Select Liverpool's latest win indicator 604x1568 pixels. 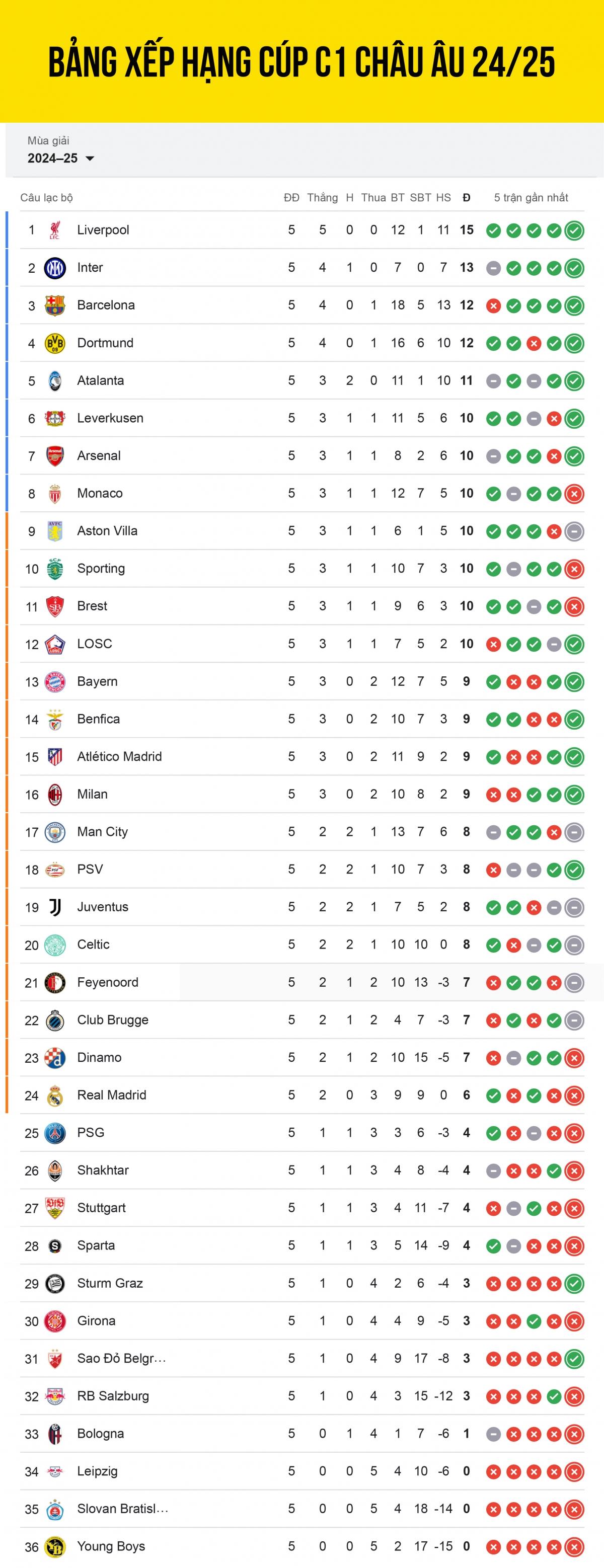click(574, 230)
